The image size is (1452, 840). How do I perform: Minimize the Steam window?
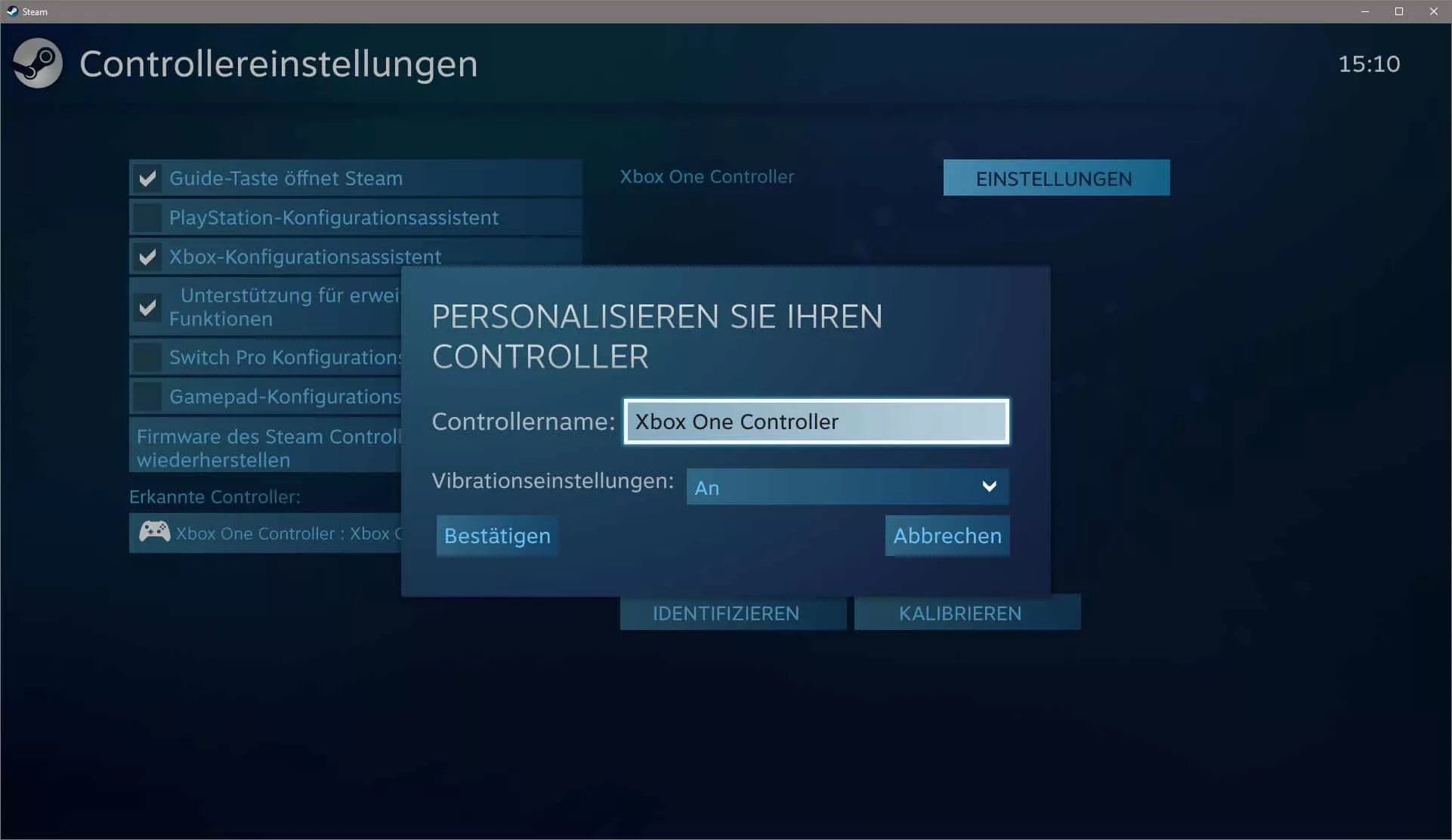point(1364,11)
